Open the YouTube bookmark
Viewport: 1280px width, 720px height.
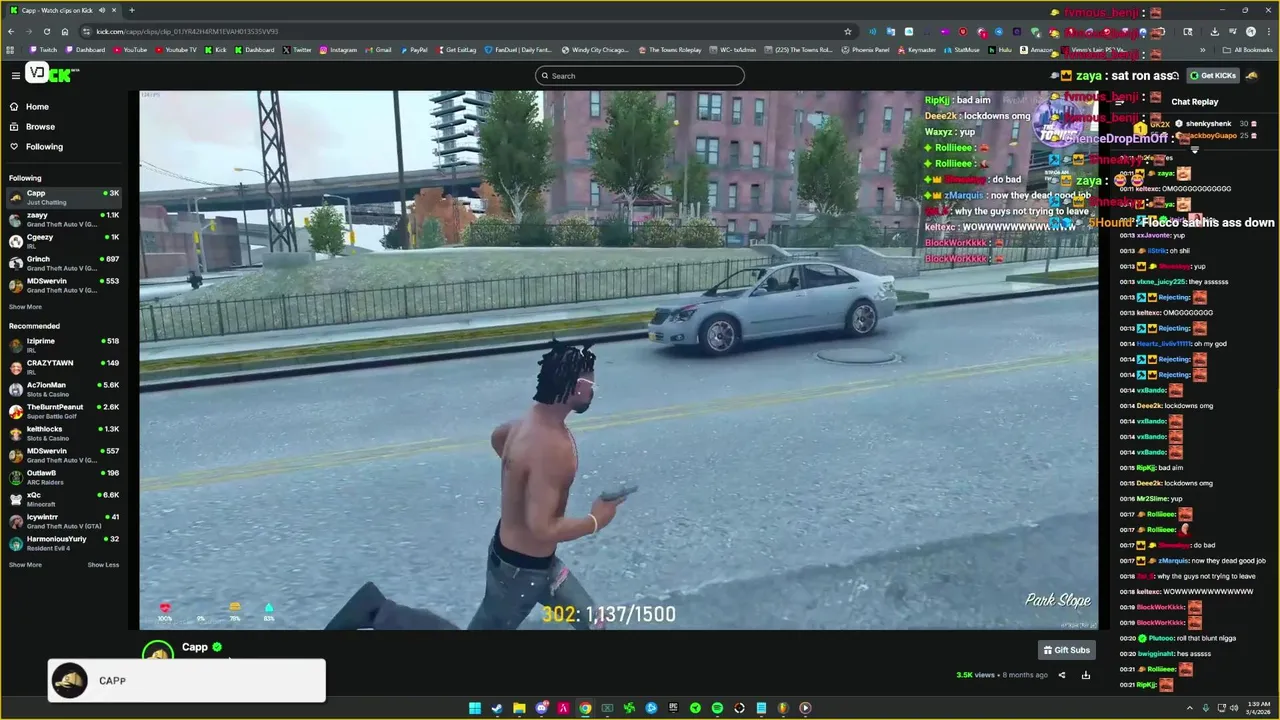130,50
